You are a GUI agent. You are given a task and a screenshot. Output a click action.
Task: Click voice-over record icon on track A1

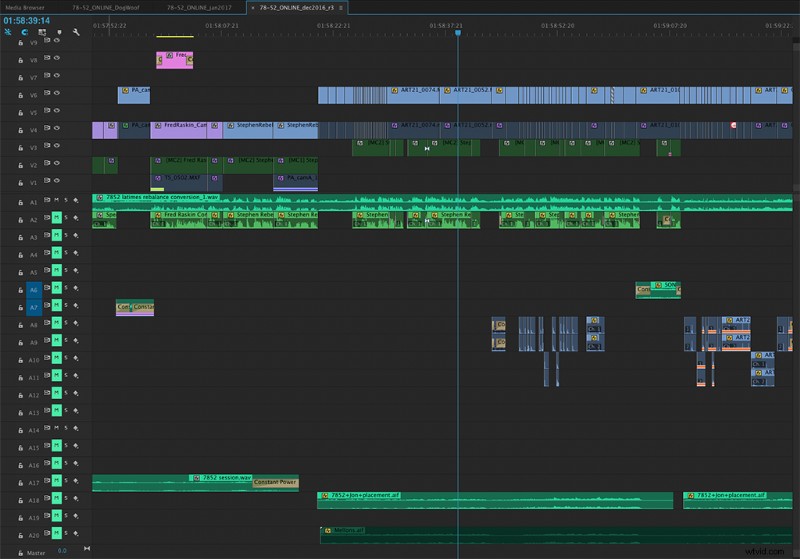[76, 200]
